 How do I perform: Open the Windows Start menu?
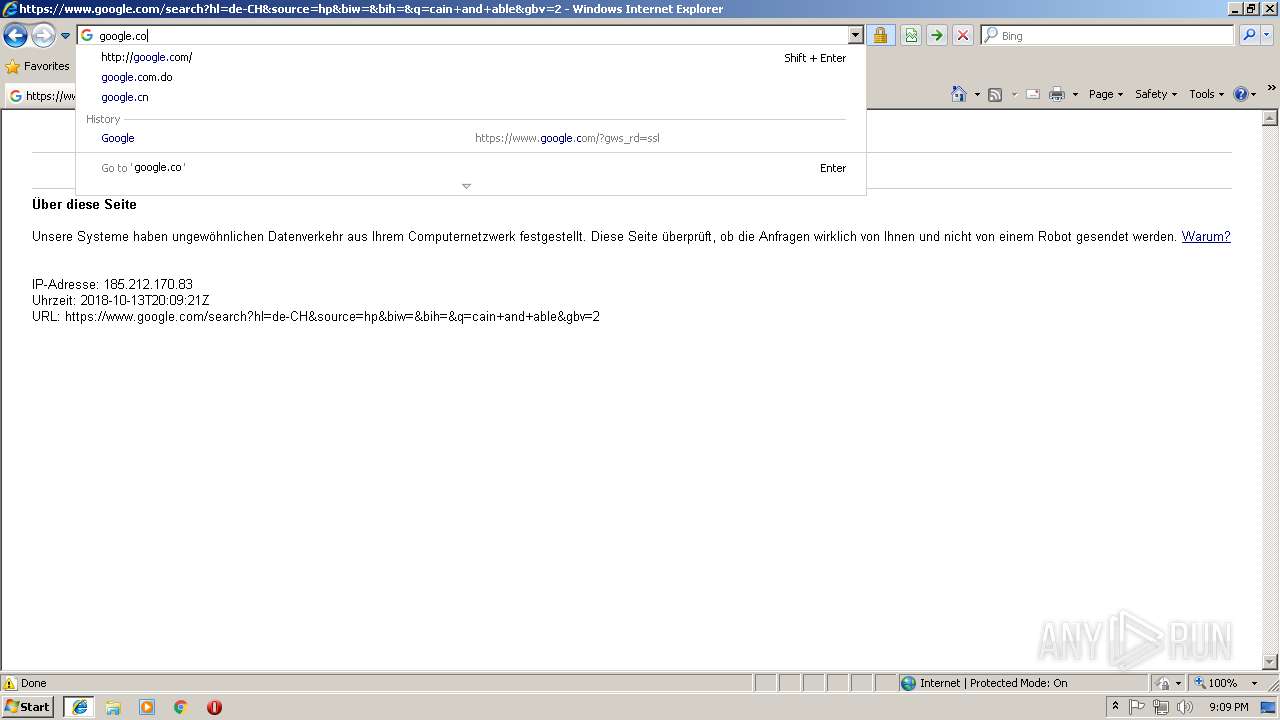[28, 707]
